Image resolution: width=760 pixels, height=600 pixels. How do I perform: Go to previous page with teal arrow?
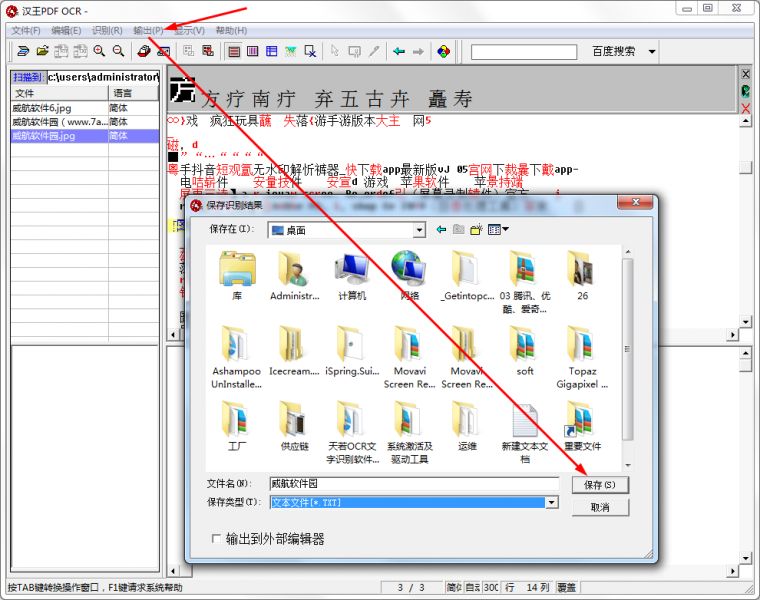click(399, 51)
